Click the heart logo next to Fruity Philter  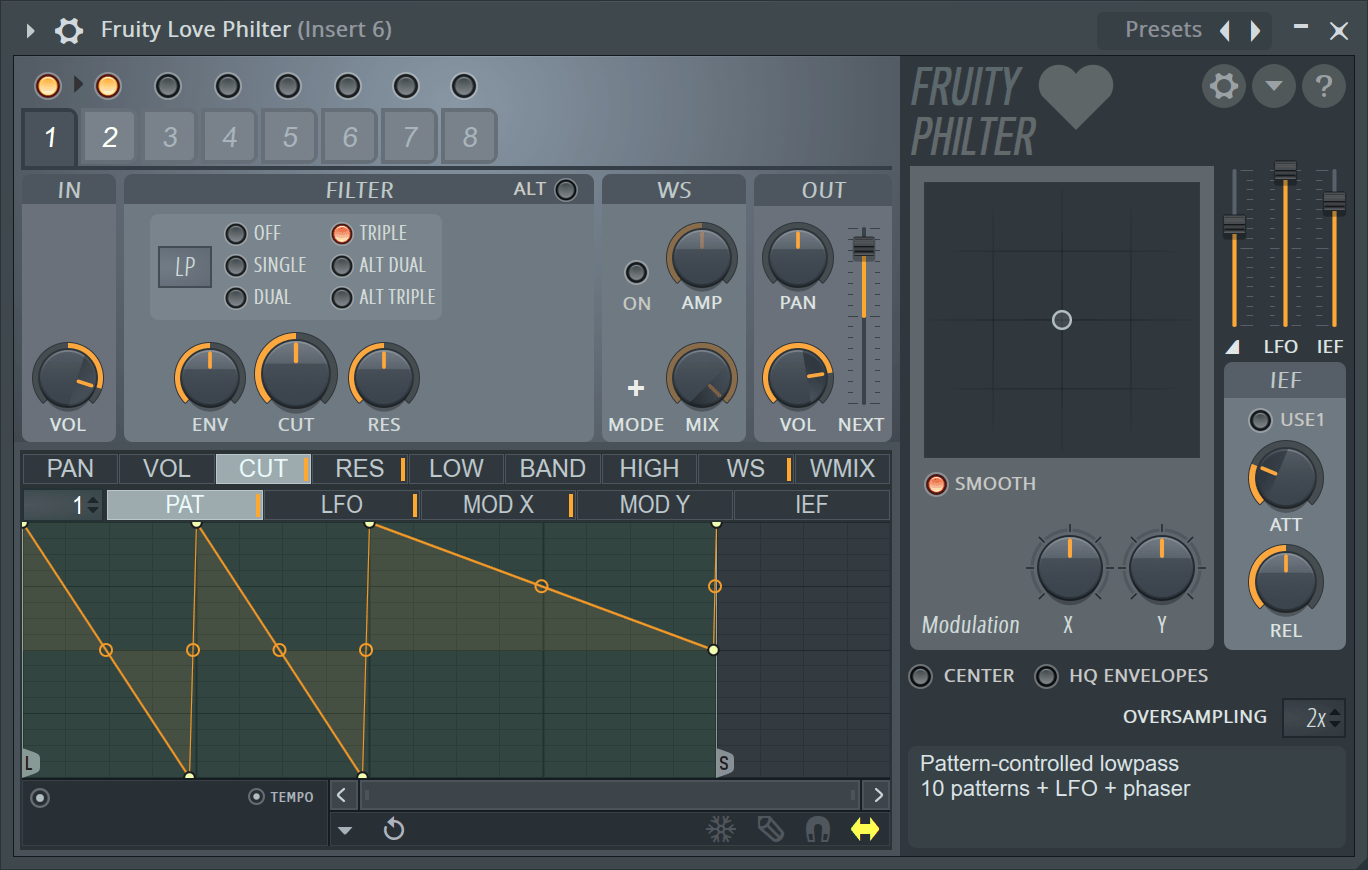(1077, 96)
